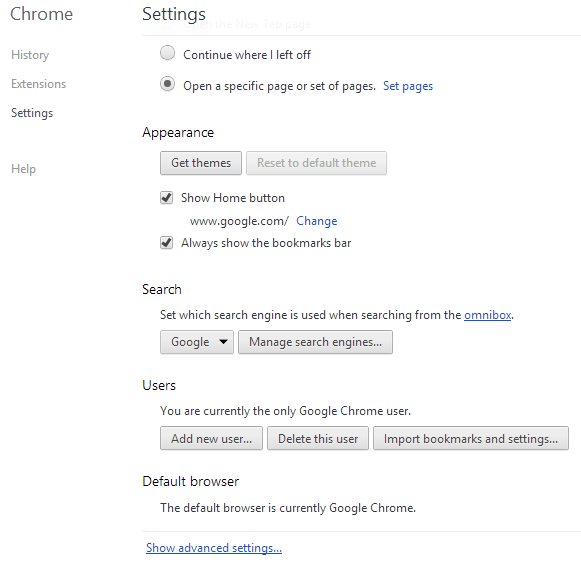Screen dimensions: 581x575
Task: Uncheck the Show Home button checkbox
Action: 166,197
